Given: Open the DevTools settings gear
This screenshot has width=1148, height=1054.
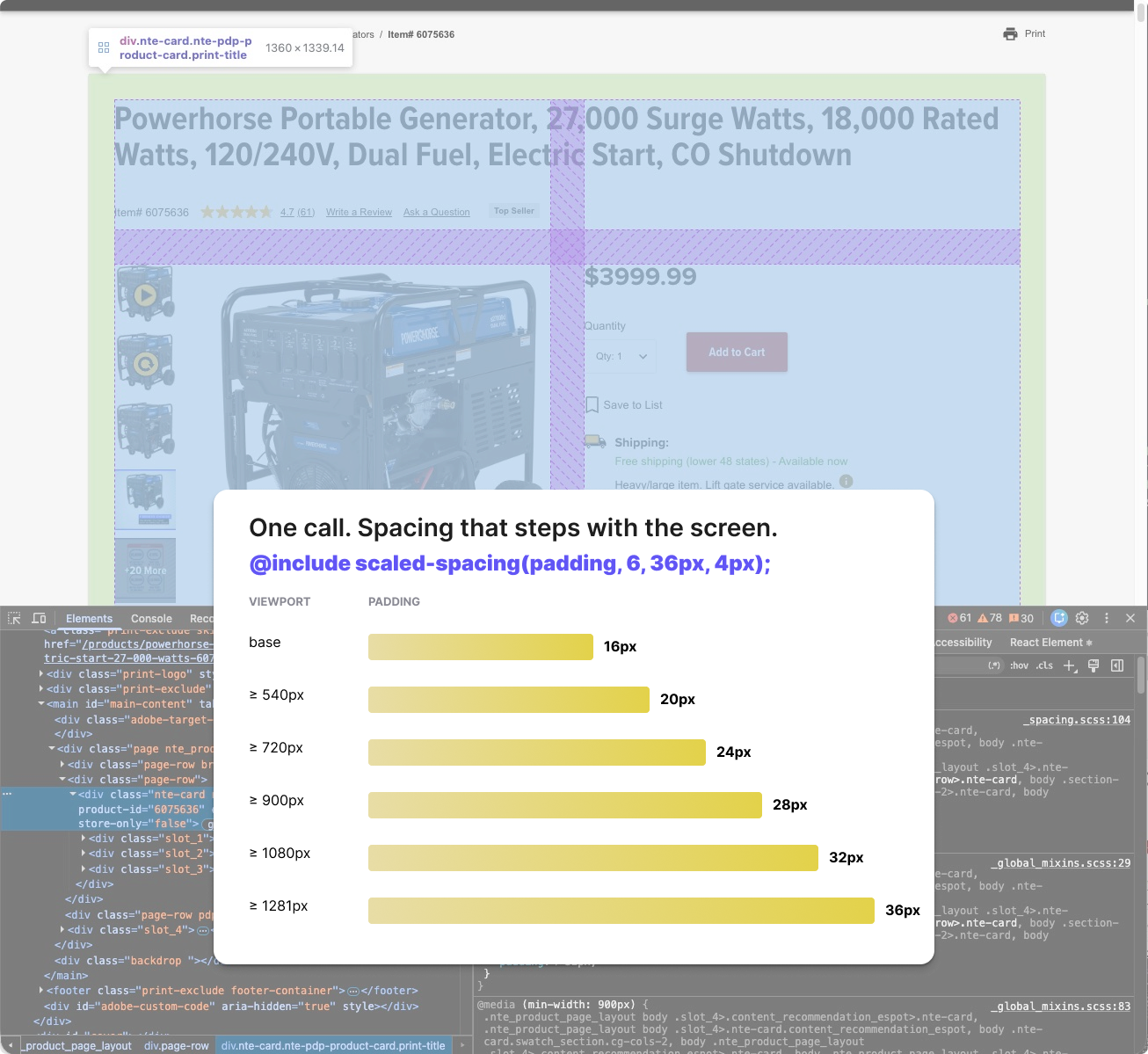Looking at the screenshot, I should coord(1082,618).
